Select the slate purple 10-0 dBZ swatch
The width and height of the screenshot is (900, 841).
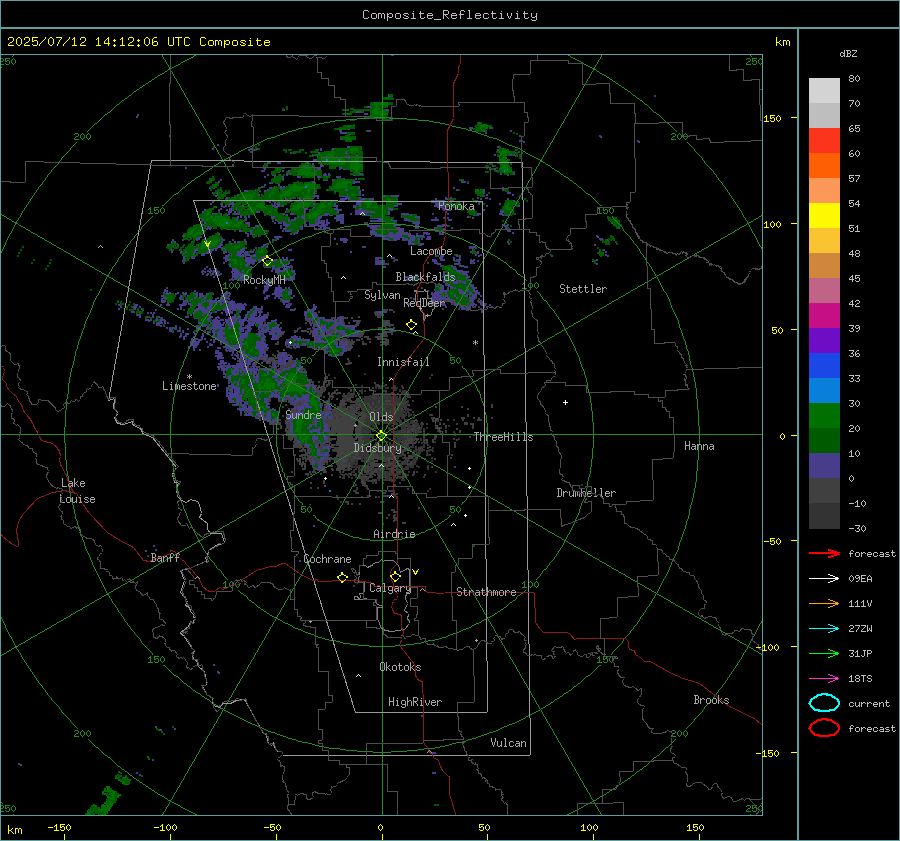(824, 465)
